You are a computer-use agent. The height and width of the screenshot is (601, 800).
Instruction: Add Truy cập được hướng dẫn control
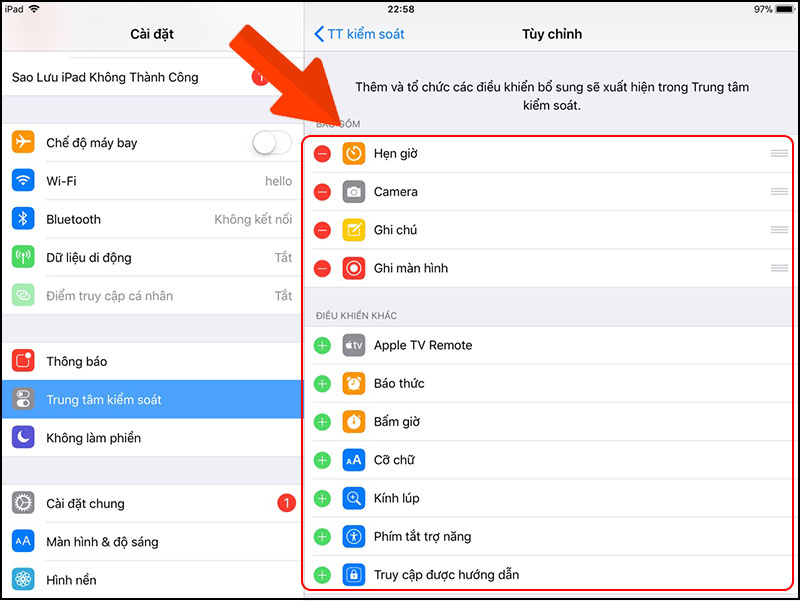tap(322, 575)
